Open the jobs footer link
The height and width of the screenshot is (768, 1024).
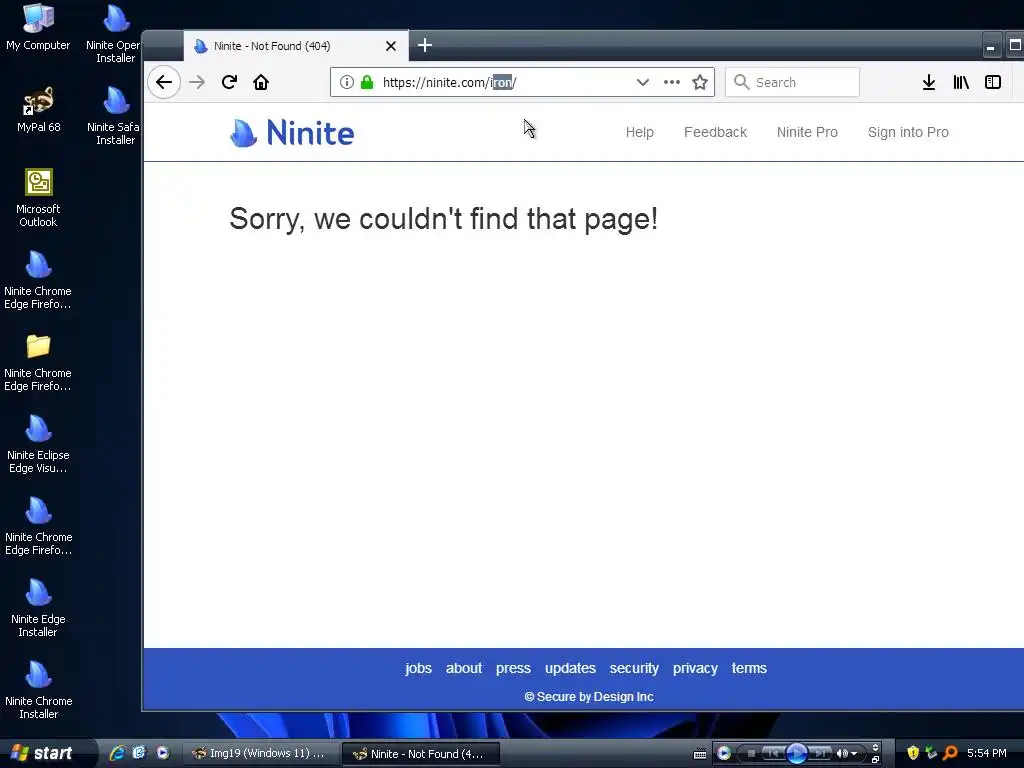coord(418,668)
